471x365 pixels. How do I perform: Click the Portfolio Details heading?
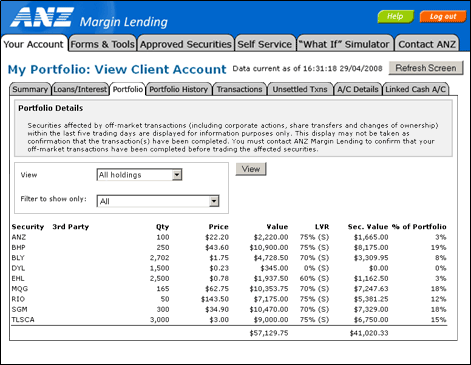[x=51, y=108]
